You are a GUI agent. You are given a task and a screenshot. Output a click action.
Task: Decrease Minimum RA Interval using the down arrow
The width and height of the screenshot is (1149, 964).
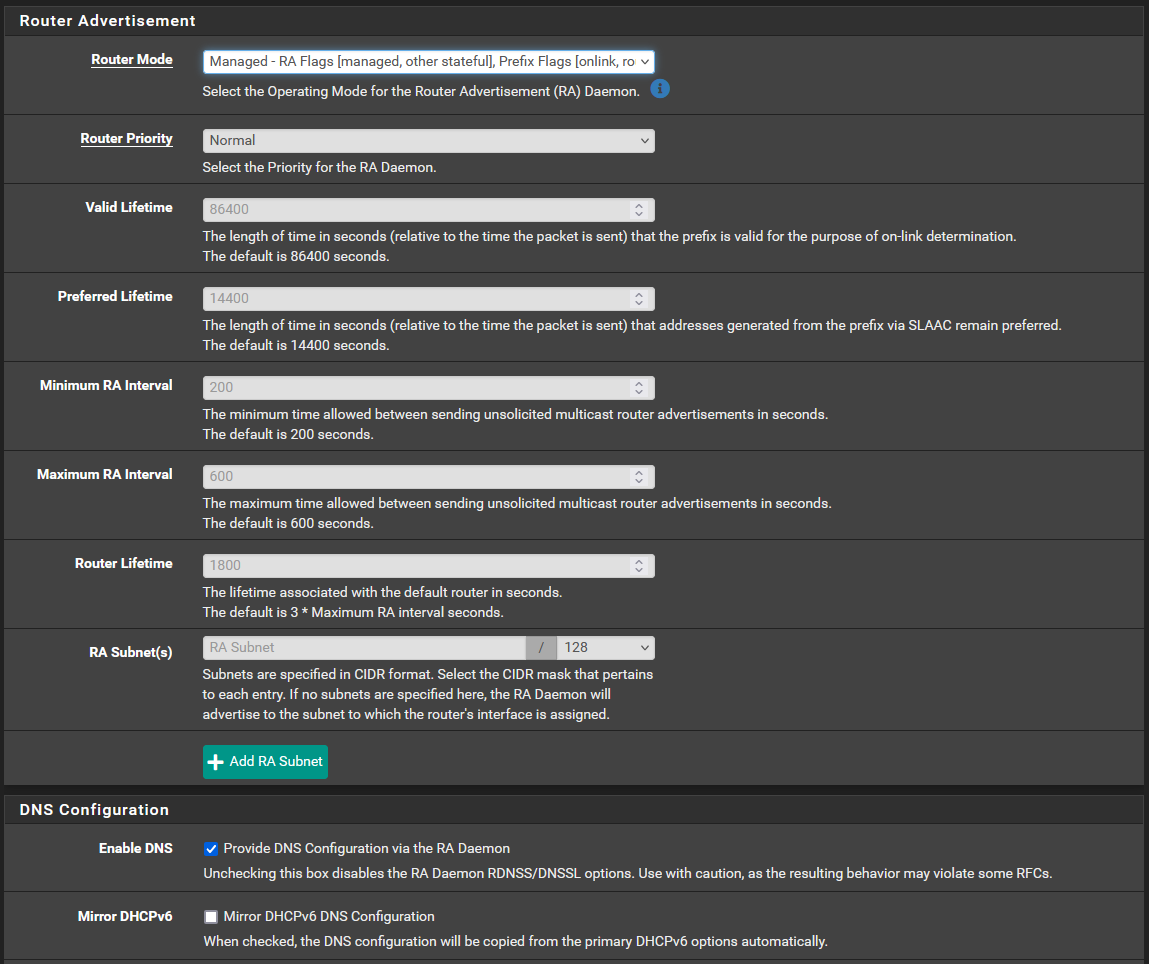tap(639, 392)
